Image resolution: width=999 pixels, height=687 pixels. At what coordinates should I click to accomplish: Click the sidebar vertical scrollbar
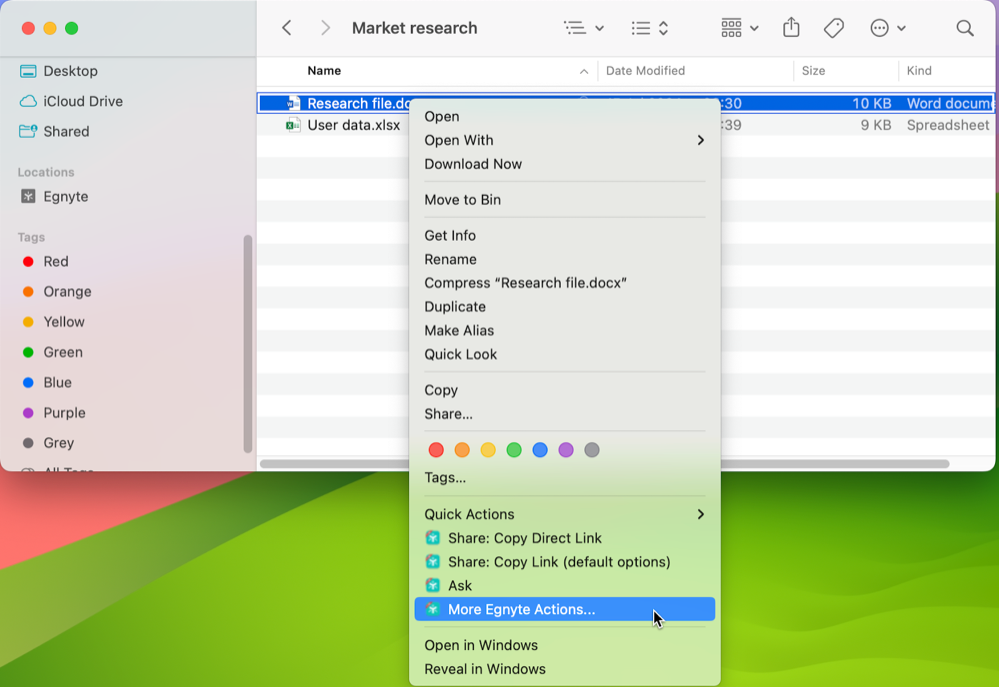tap(248, 344)
